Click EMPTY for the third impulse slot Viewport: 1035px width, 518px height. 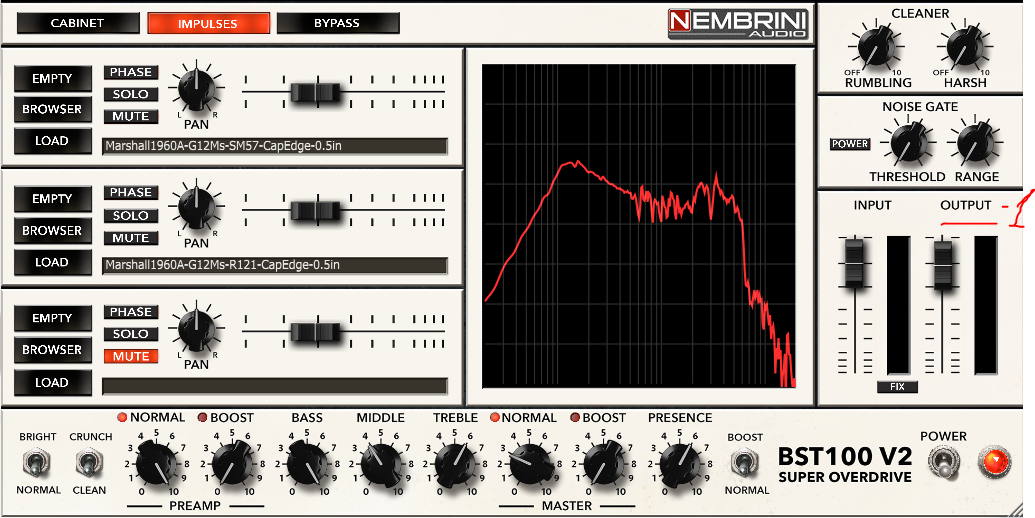(x=53, y=318)
